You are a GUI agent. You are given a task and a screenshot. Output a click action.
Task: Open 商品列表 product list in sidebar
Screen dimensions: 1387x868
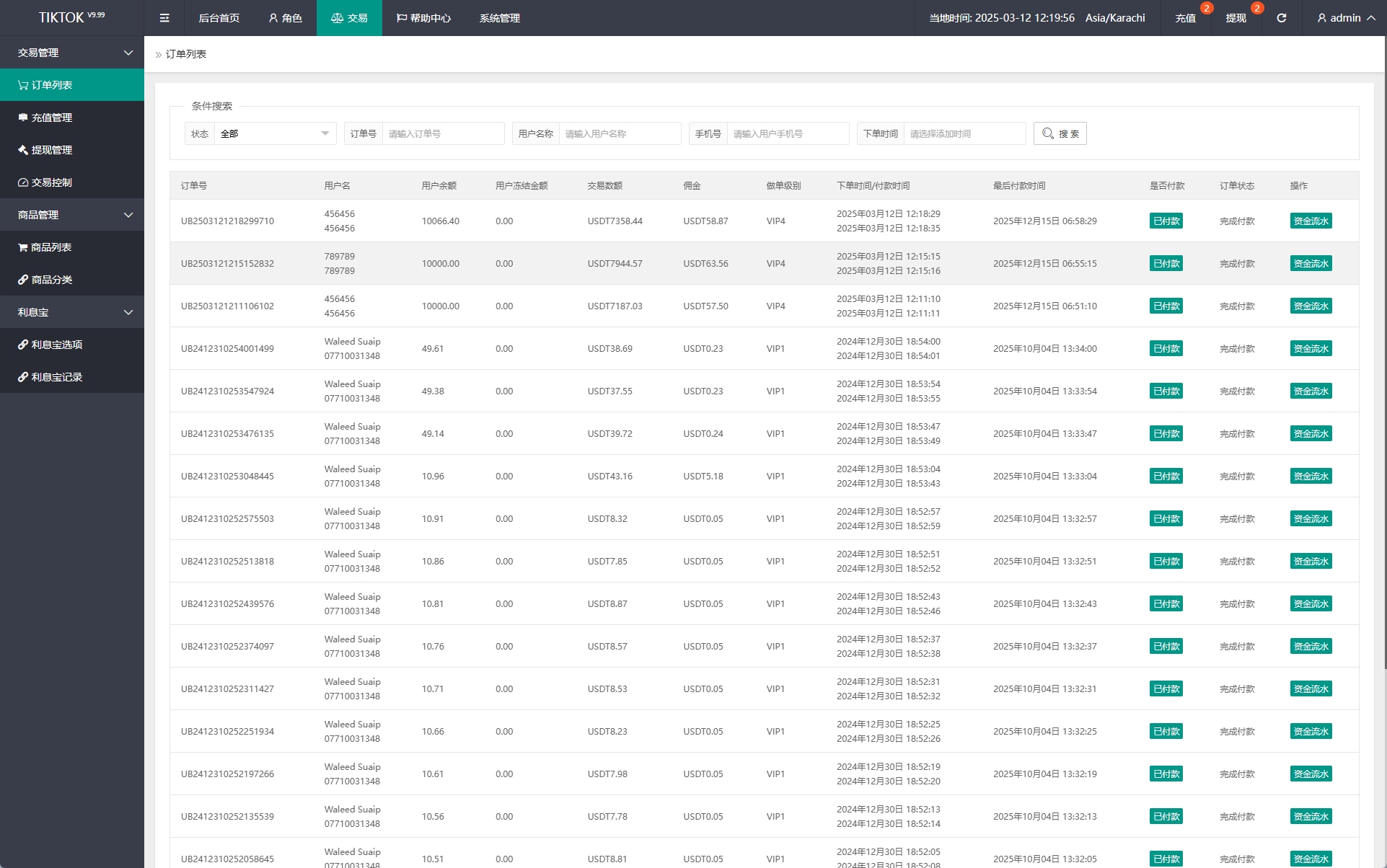51,247
